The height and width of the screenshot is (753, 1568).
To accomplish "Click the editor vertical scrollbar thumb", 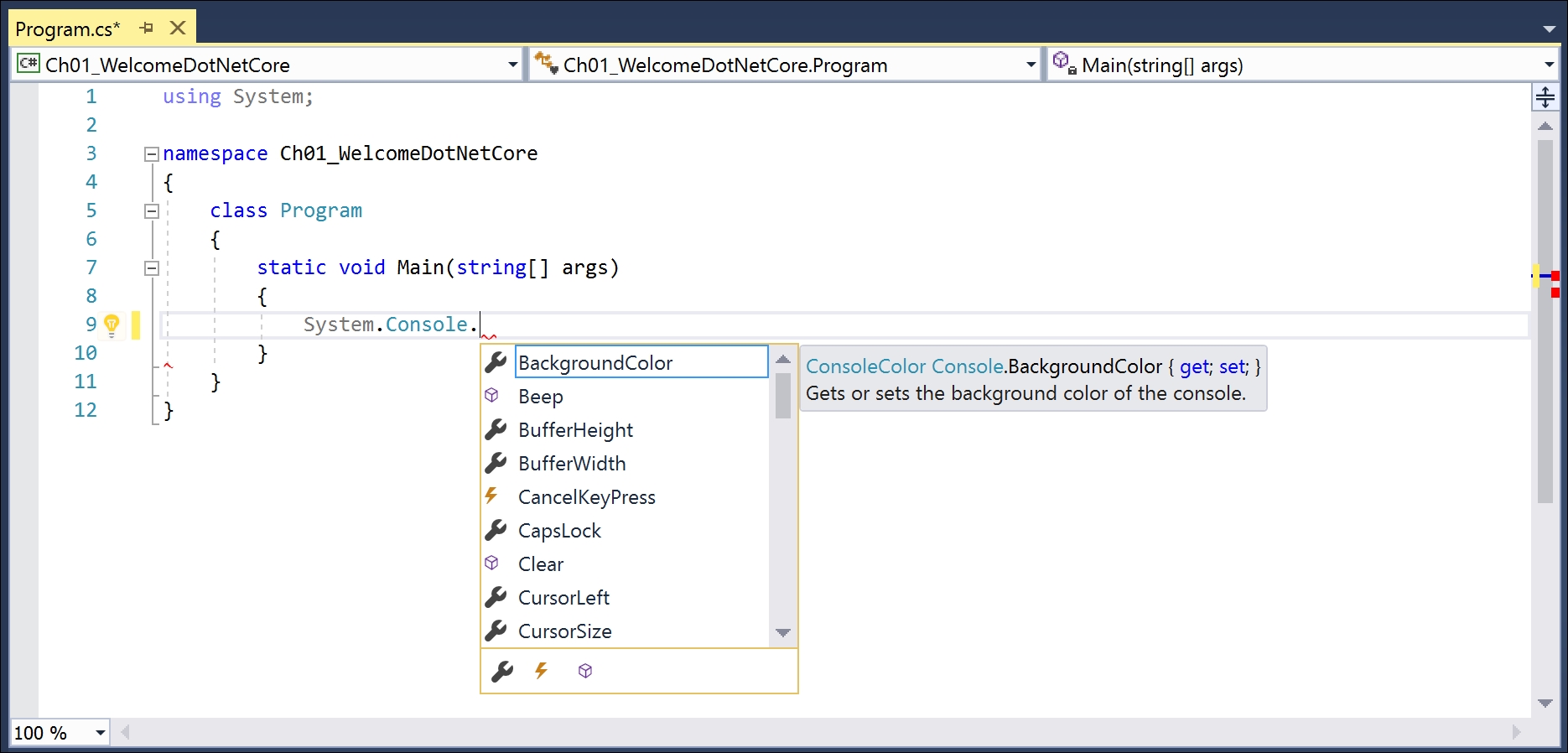I will [x=1545, y=321].
